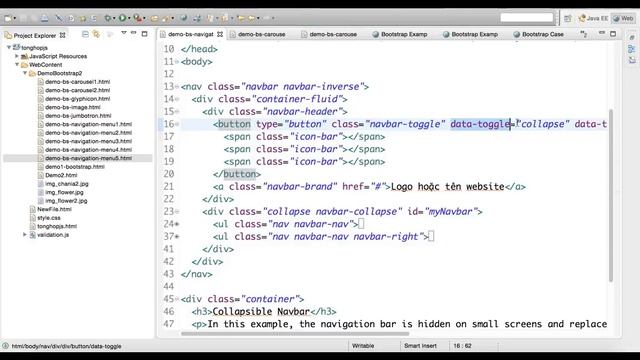
Task: Fold the container-fluid div at line 14
Action: click(177, 99)
